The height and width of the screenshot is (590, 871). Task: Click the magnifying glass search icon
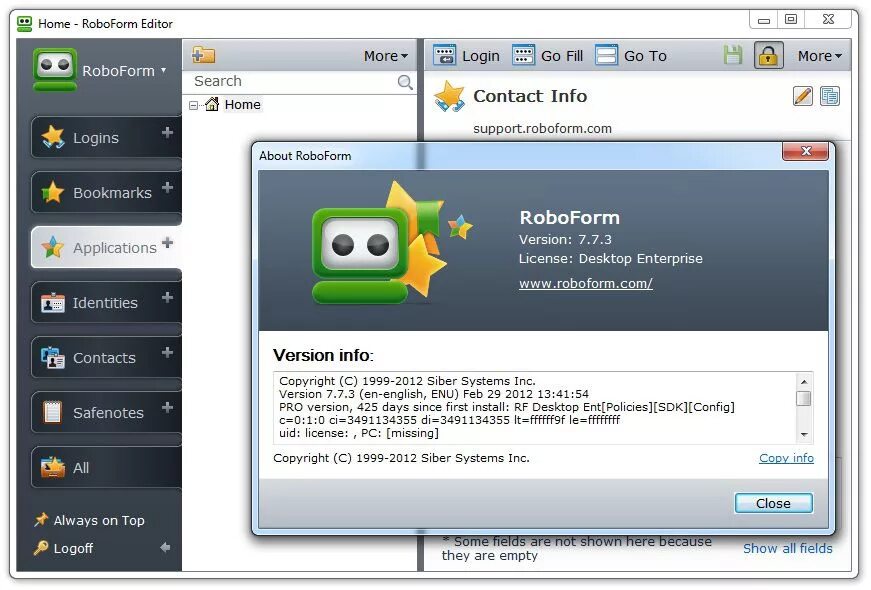pos(406,82)
